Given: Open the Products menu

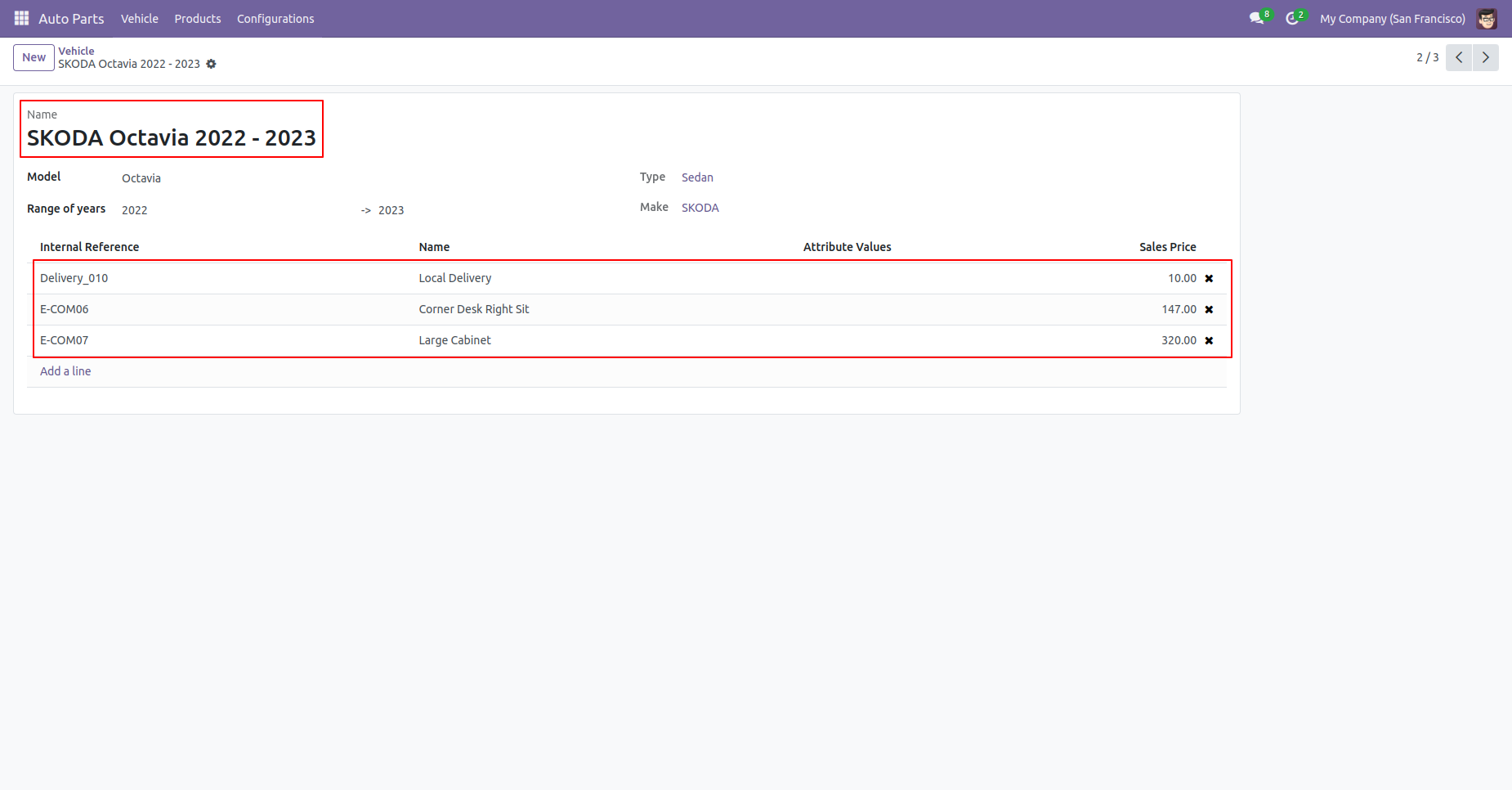Looking at the screenshot, I should point(198,18).
